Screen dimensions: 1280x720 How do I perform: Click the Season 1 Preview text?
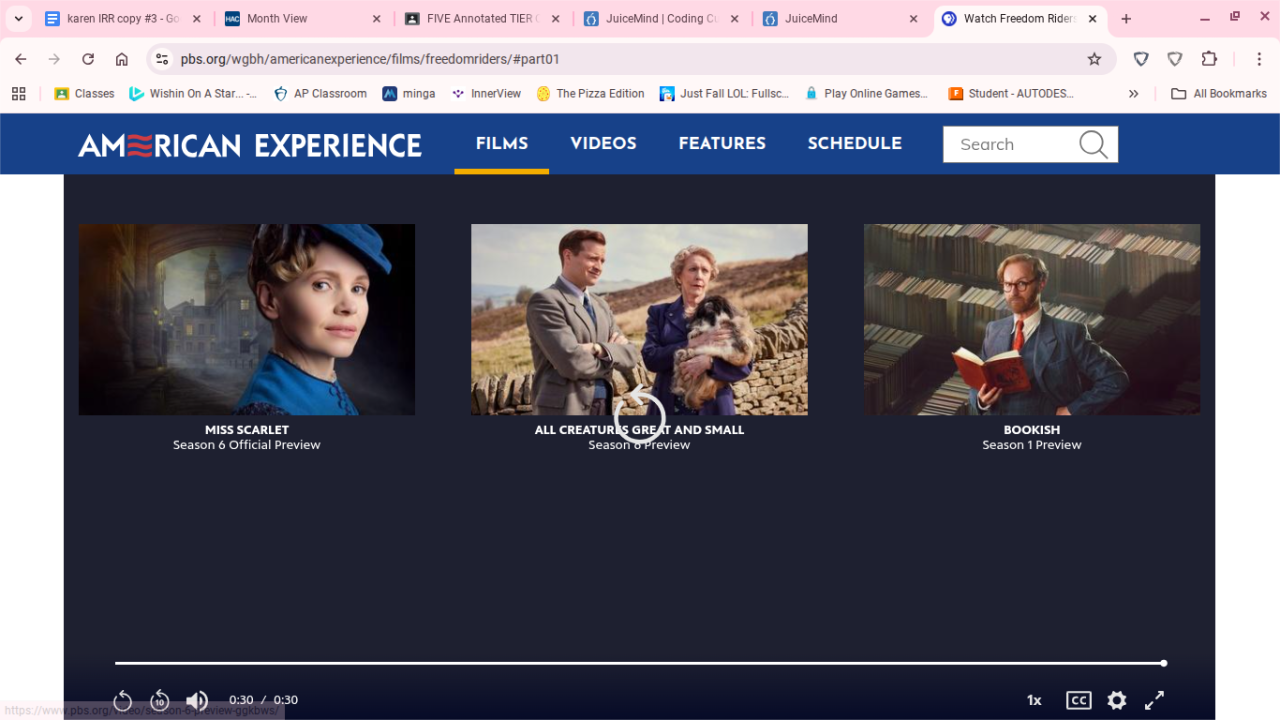(1032, 445)
